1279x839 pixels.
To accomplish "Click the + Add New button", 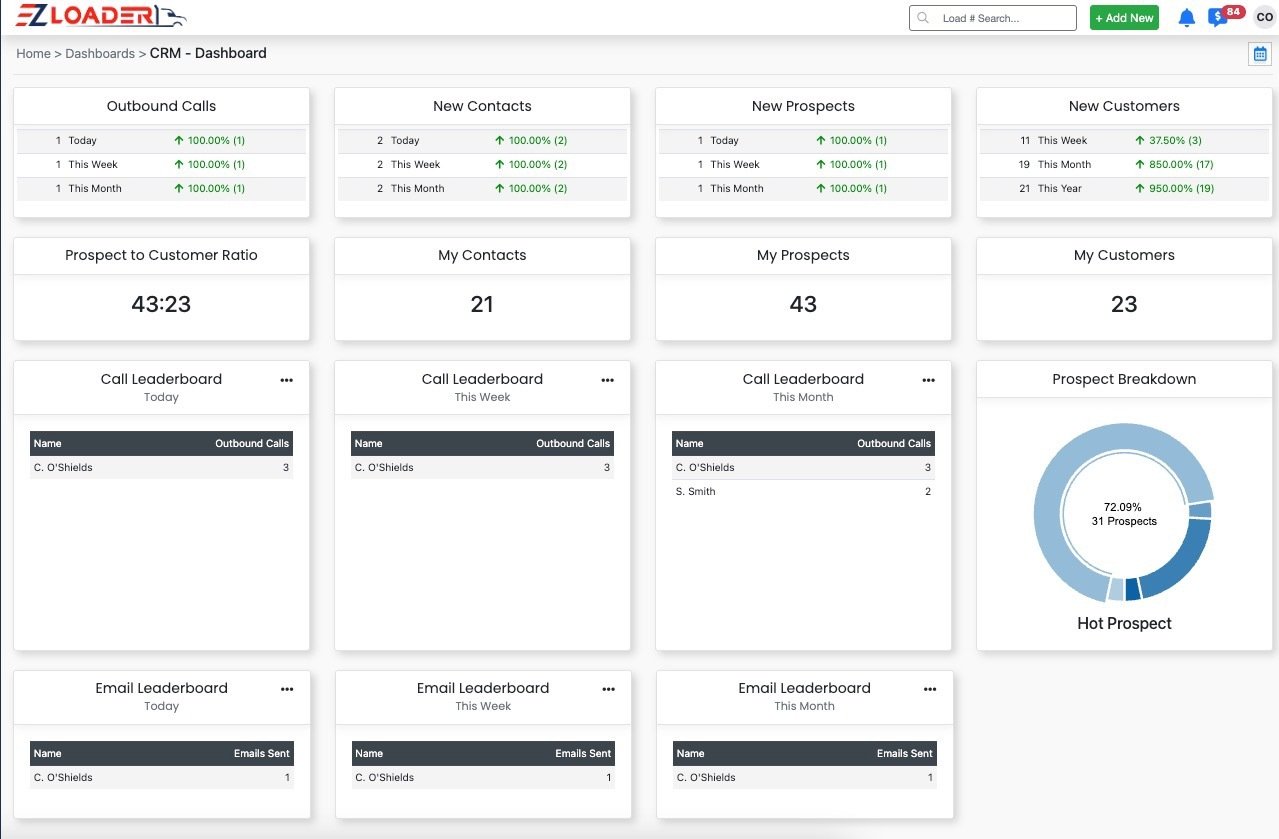I will click(x=1124, y=18).
